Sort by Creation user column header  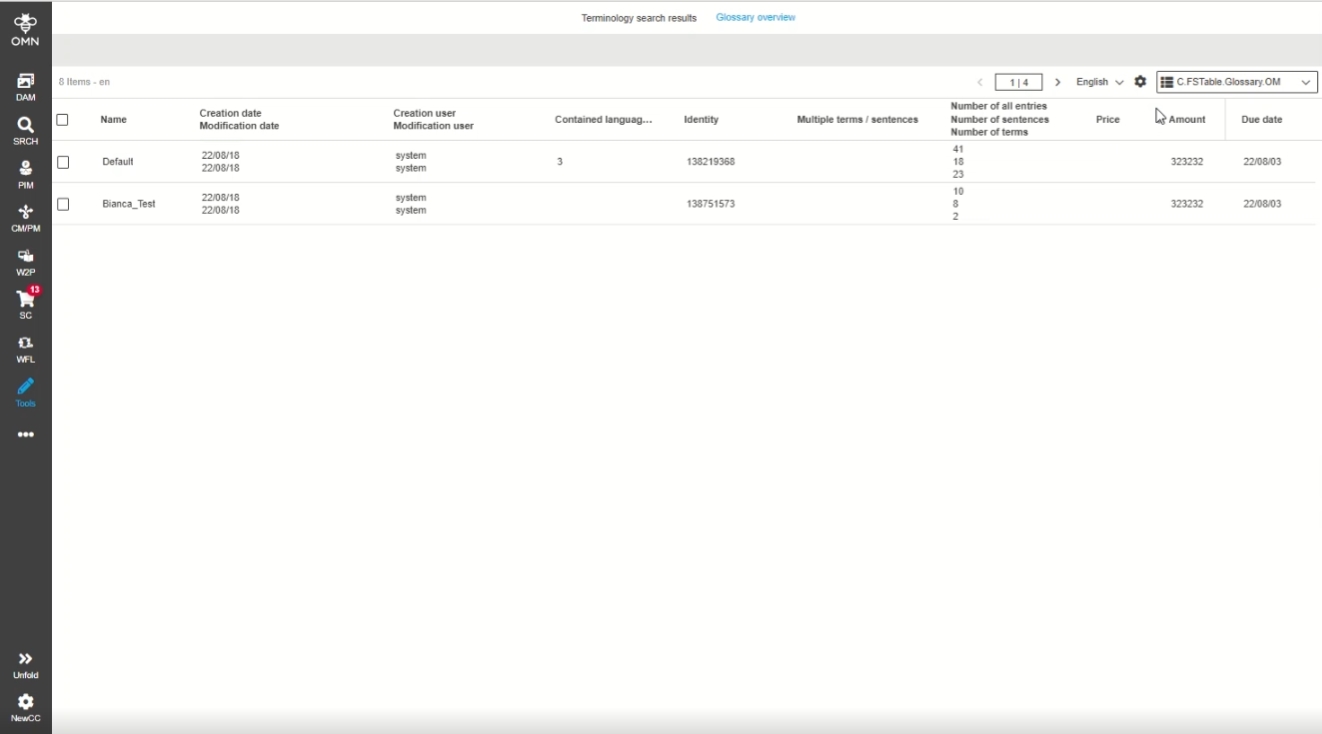(x=424, y=113)
